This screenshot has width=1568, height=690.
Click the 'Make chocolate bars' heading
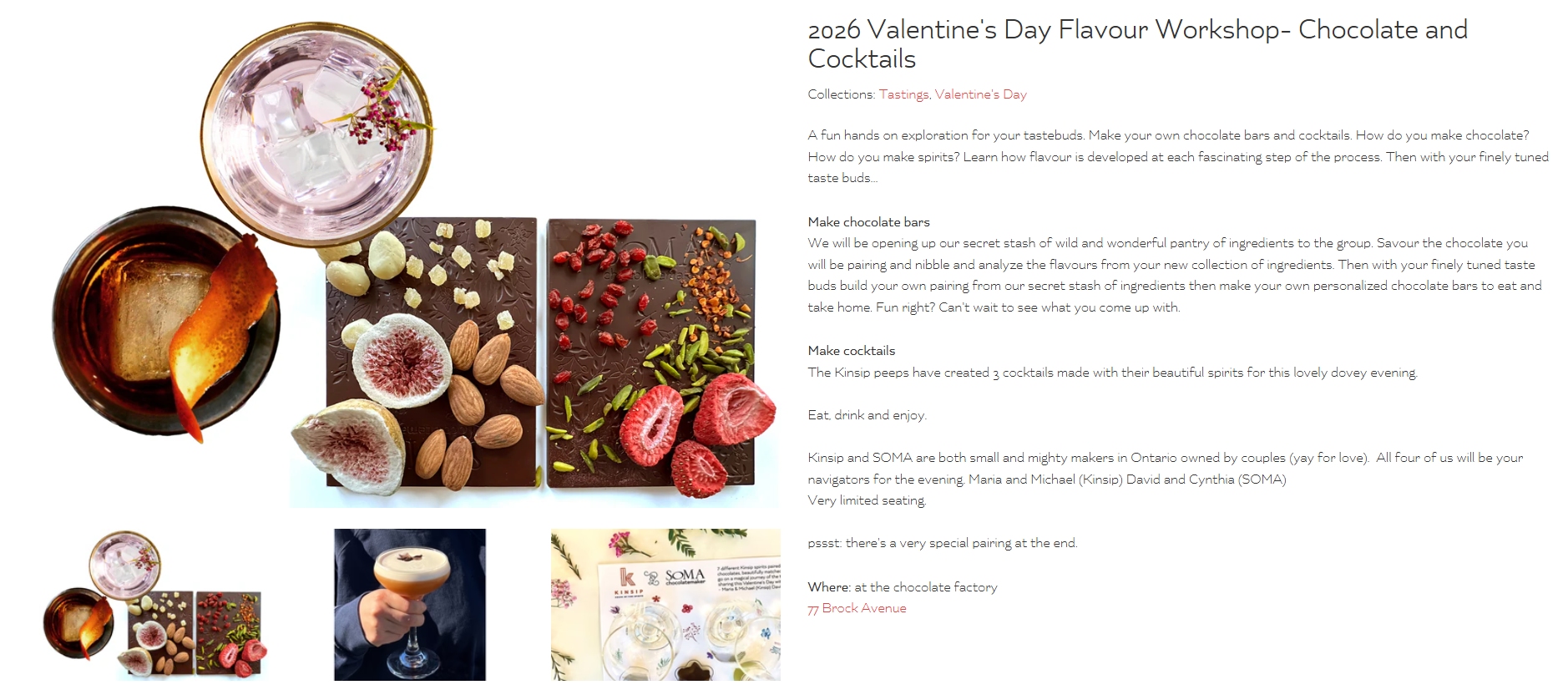(x=868, y=222)
